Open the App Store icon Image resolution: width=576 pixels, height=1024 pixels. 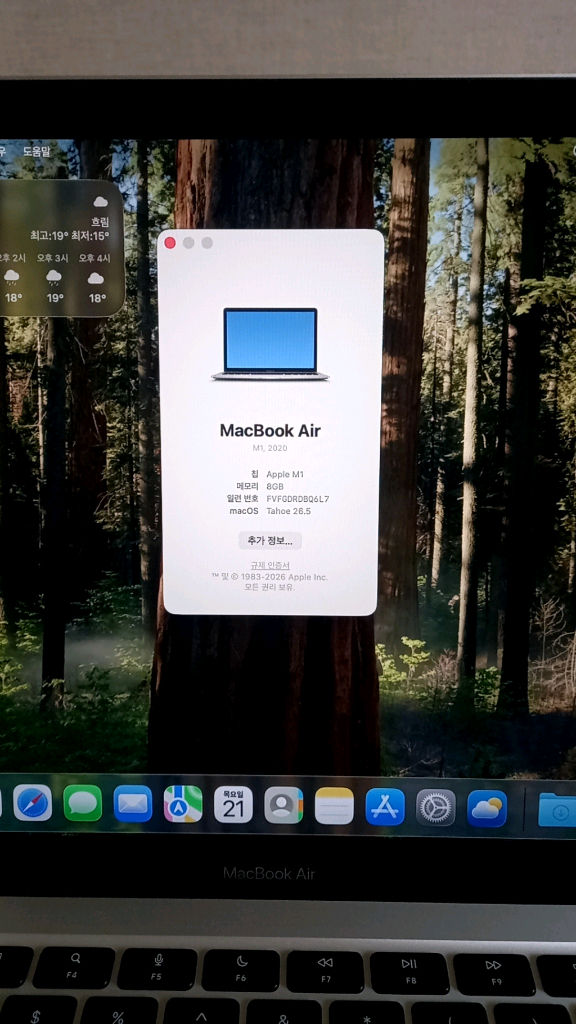(x=385, y=807)
